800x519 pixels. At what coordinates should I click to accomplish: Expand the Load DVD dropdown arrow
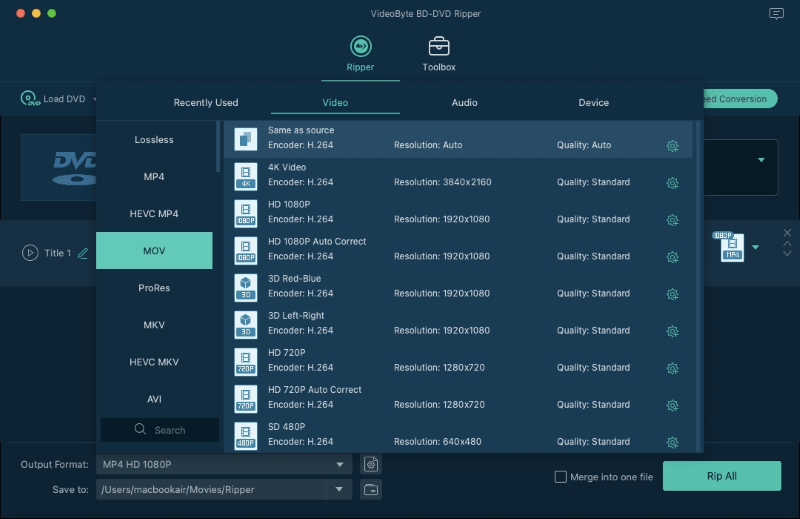click(x=94, y=99)
